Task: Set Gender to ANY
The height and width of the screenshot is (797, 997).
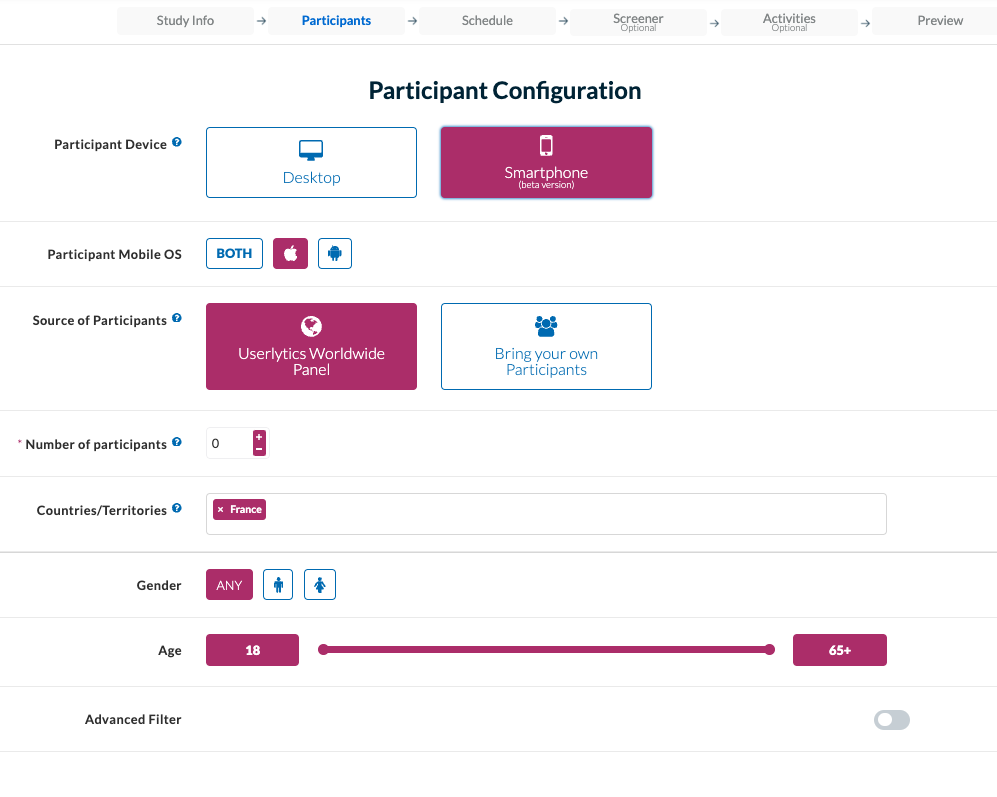Action: [x=229, y=584]
